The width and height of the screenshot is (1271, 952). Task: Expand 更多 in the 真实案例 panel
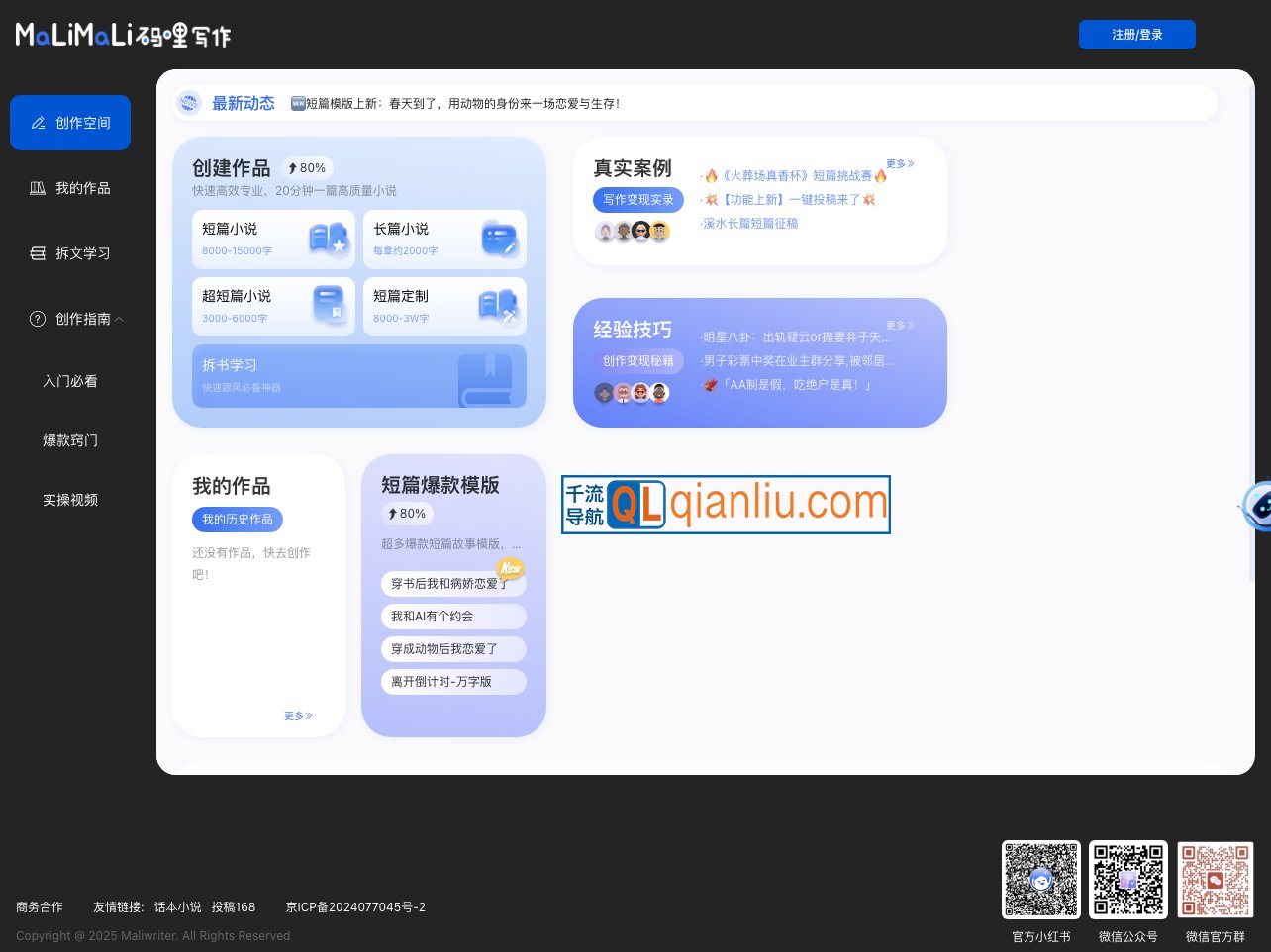(x=898, y=163)
